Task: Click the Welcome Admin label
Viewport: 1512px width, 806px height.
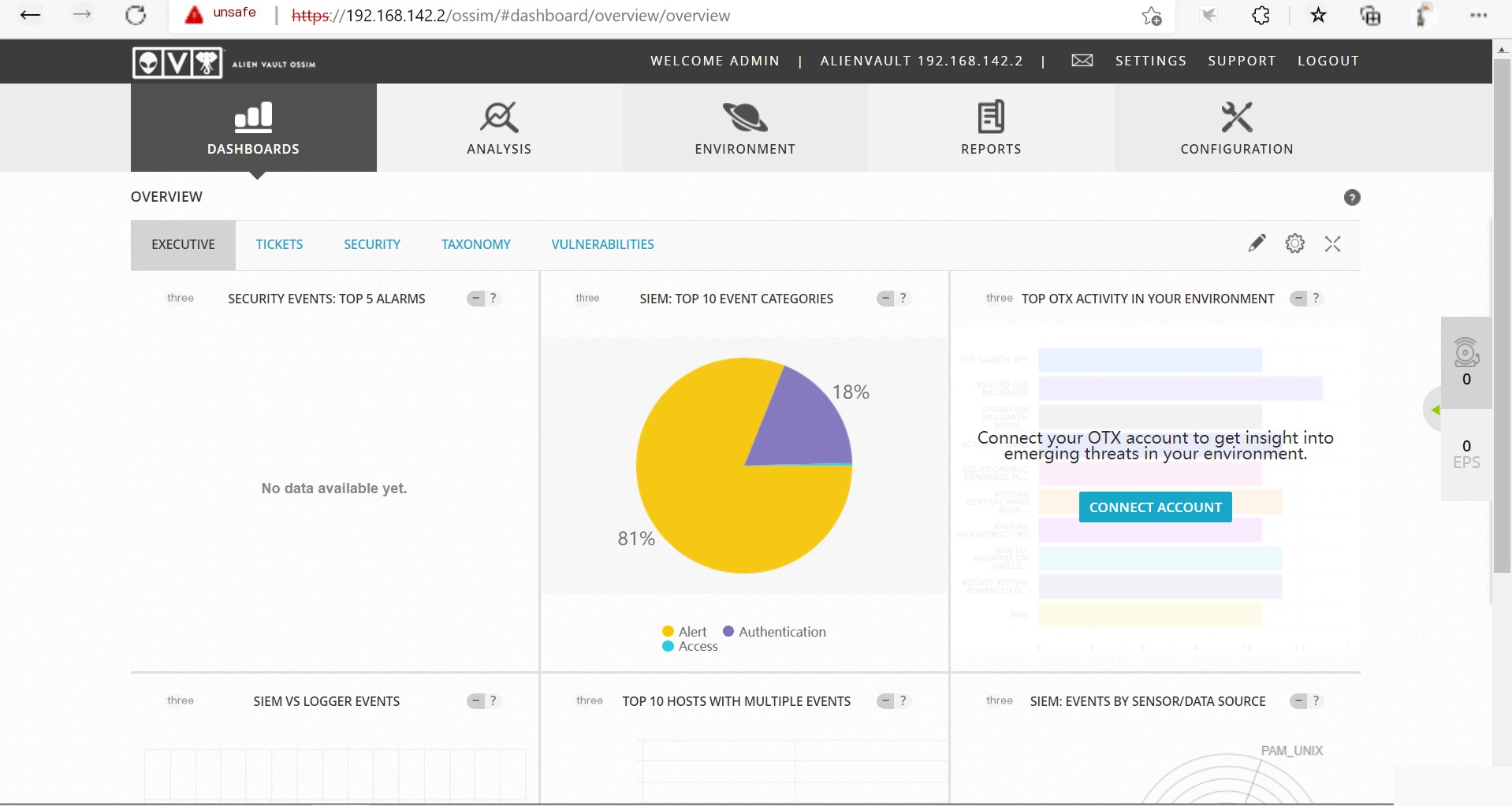Action: [714, 61]
